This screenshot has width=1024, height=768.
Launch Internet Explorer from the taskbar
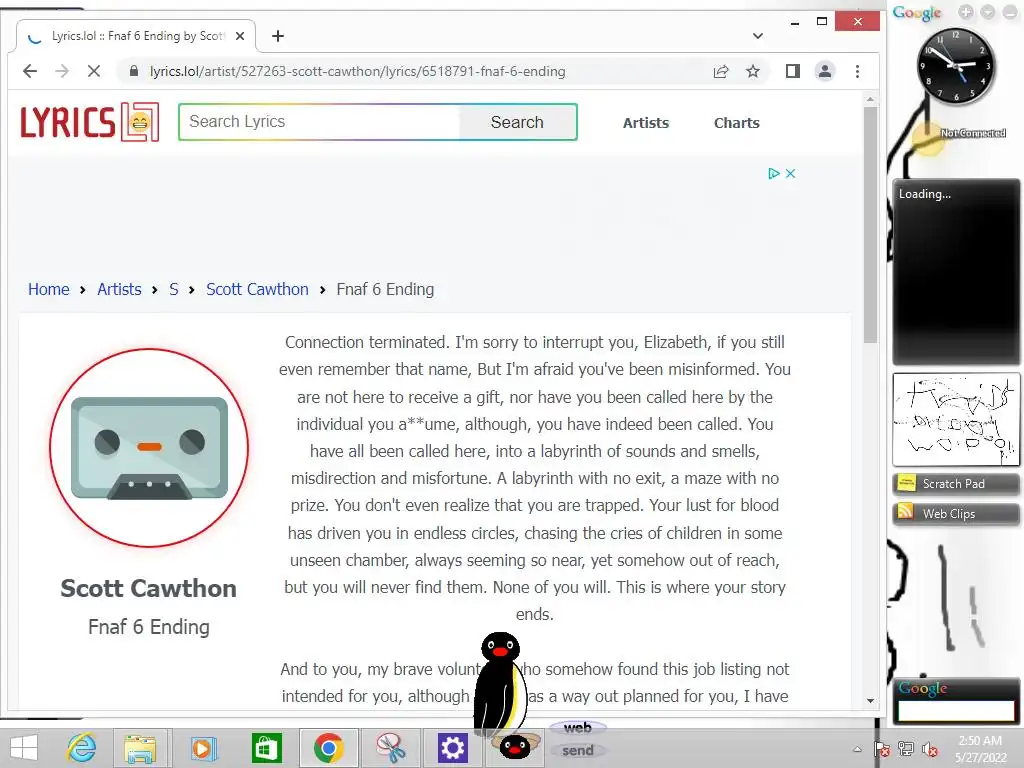tap(82, 748)
